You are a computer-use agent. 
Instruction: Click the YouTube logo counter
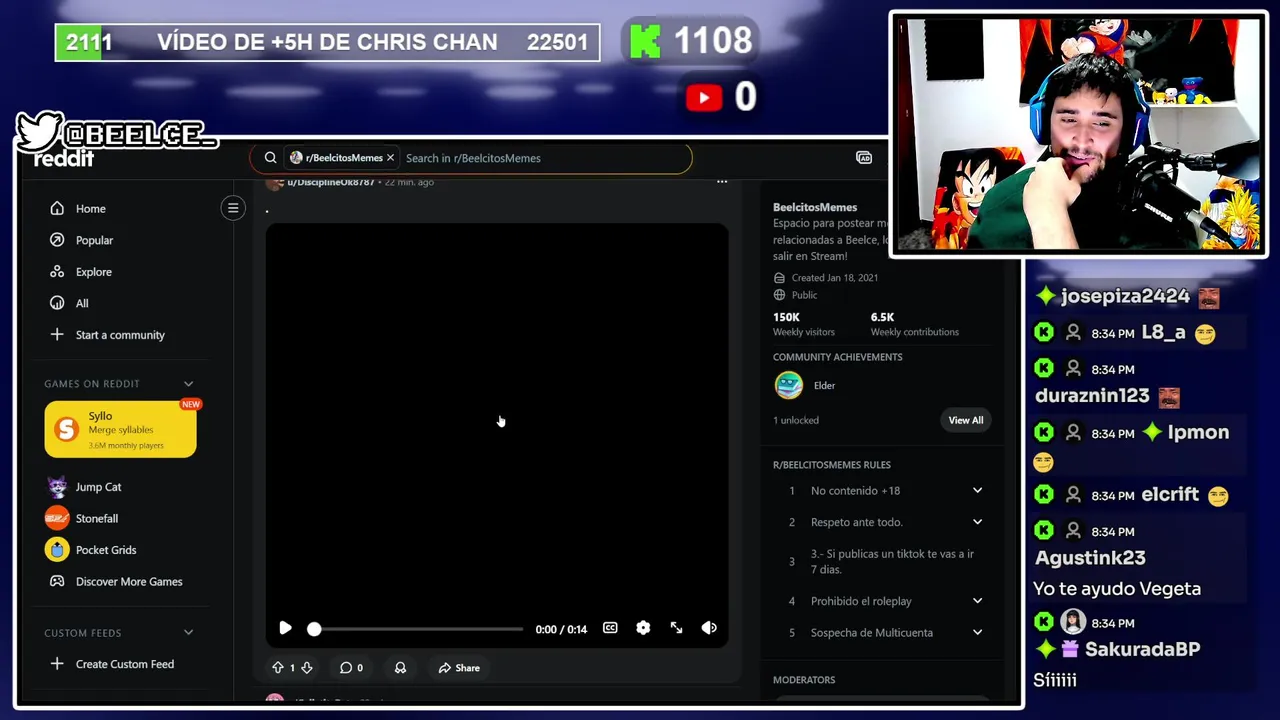coord(704,97)
